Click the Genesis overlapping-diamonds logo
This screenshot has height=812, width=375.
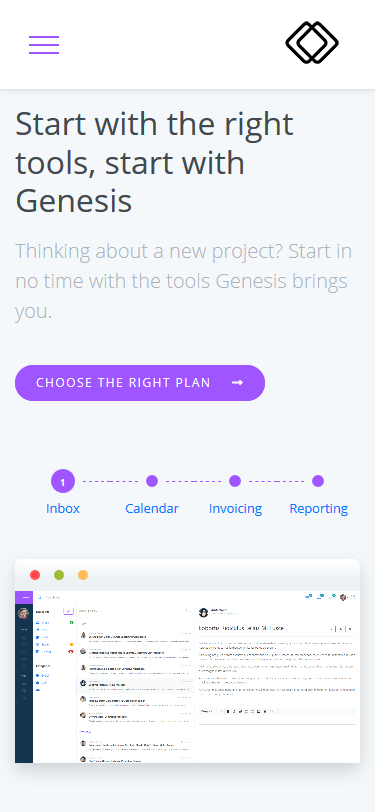(x=312, y=42)
